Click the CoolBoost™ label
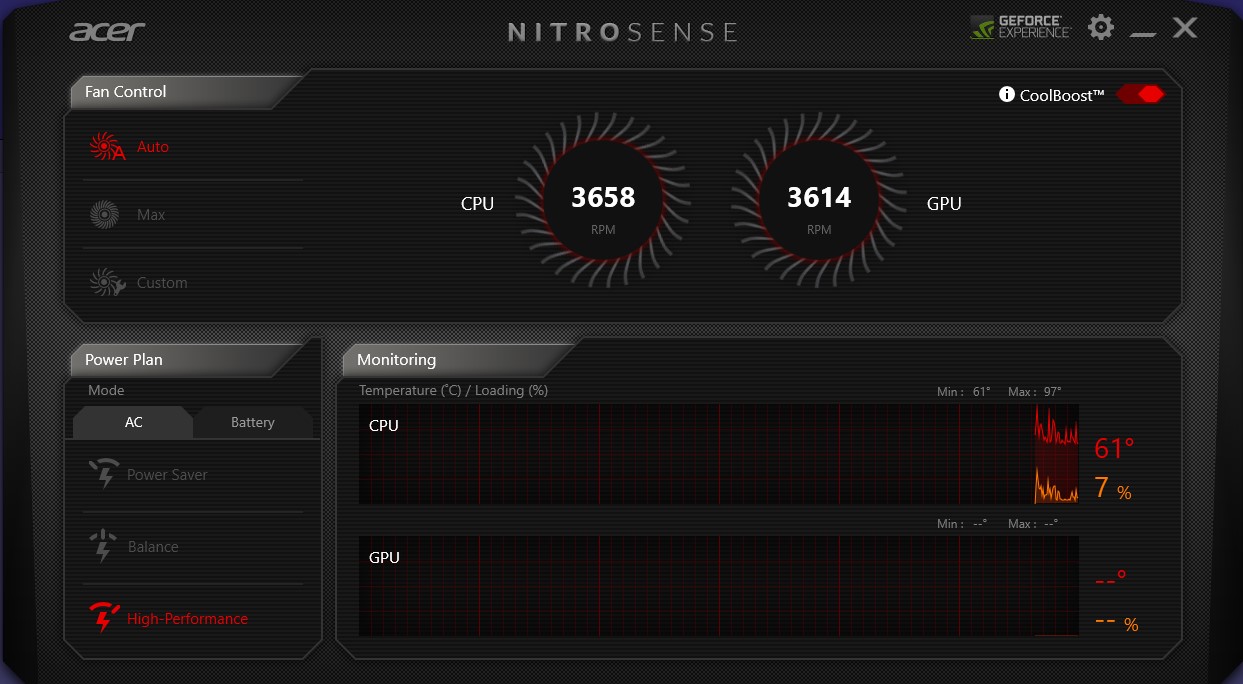Image resolution: width=1243 pixels, height=684 pixels. point(1062,95)
